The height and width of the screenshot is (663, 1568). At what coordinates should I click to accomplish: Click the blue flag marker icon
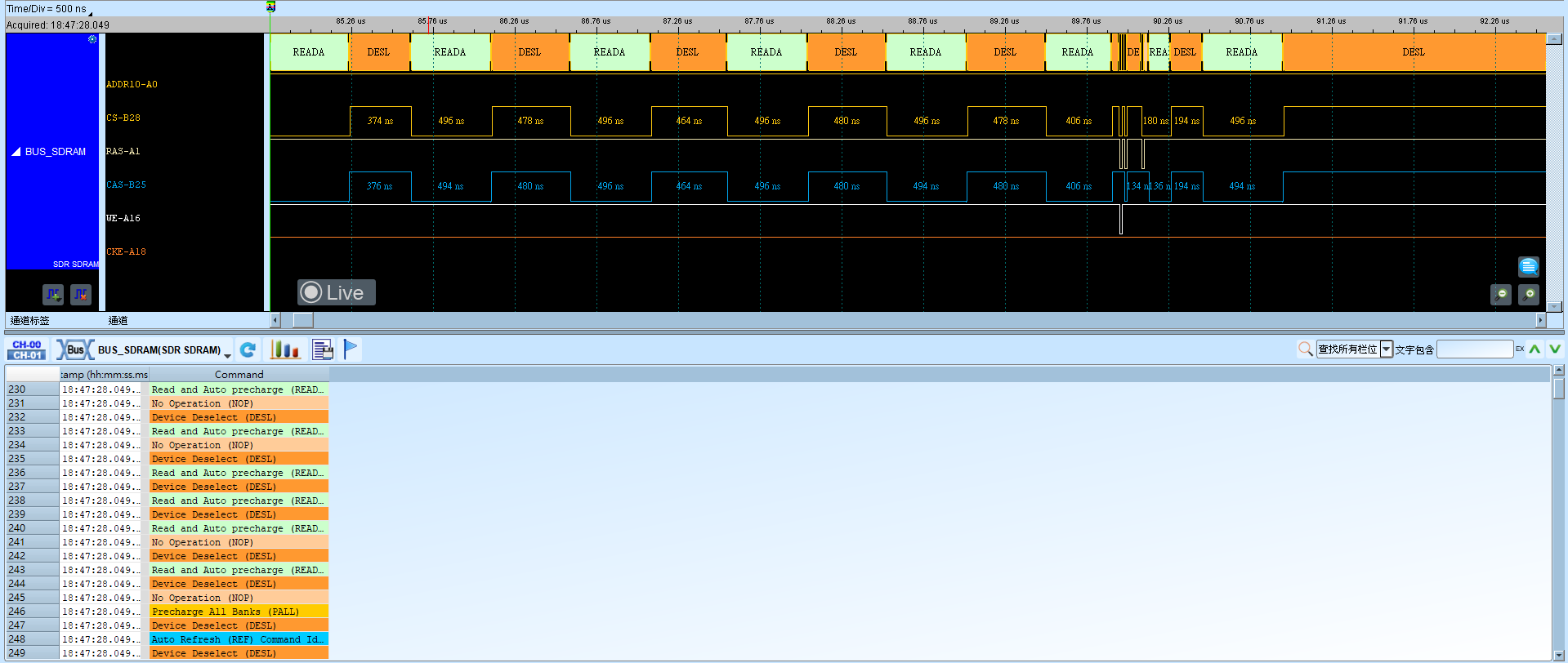pyautogui.click(x=351, y=349)
